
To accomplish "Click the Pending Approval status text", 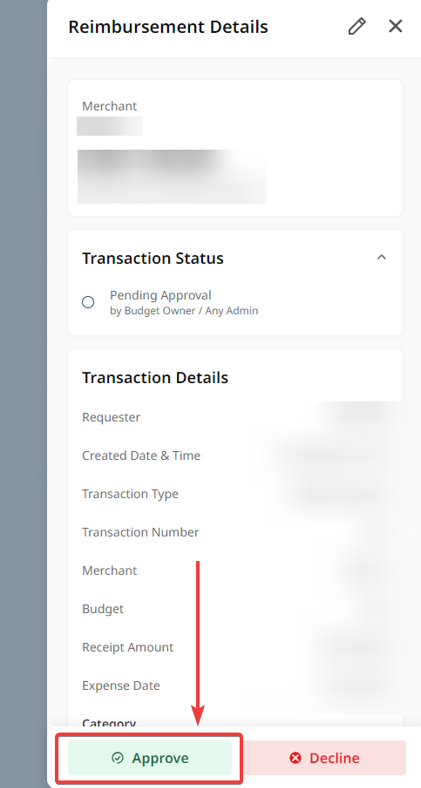I will 161,295.
